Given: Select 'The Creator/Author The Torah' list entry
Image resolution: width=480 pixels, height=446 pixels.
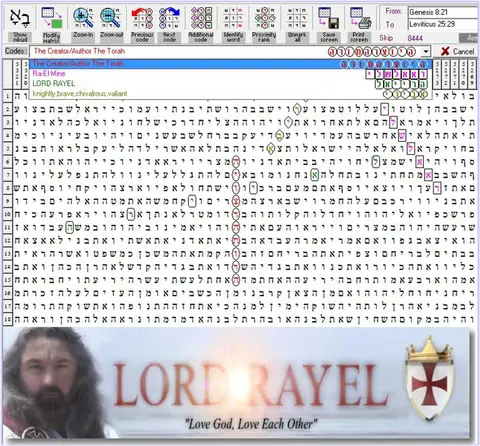Looking at the screenshot, I should 231,64.
